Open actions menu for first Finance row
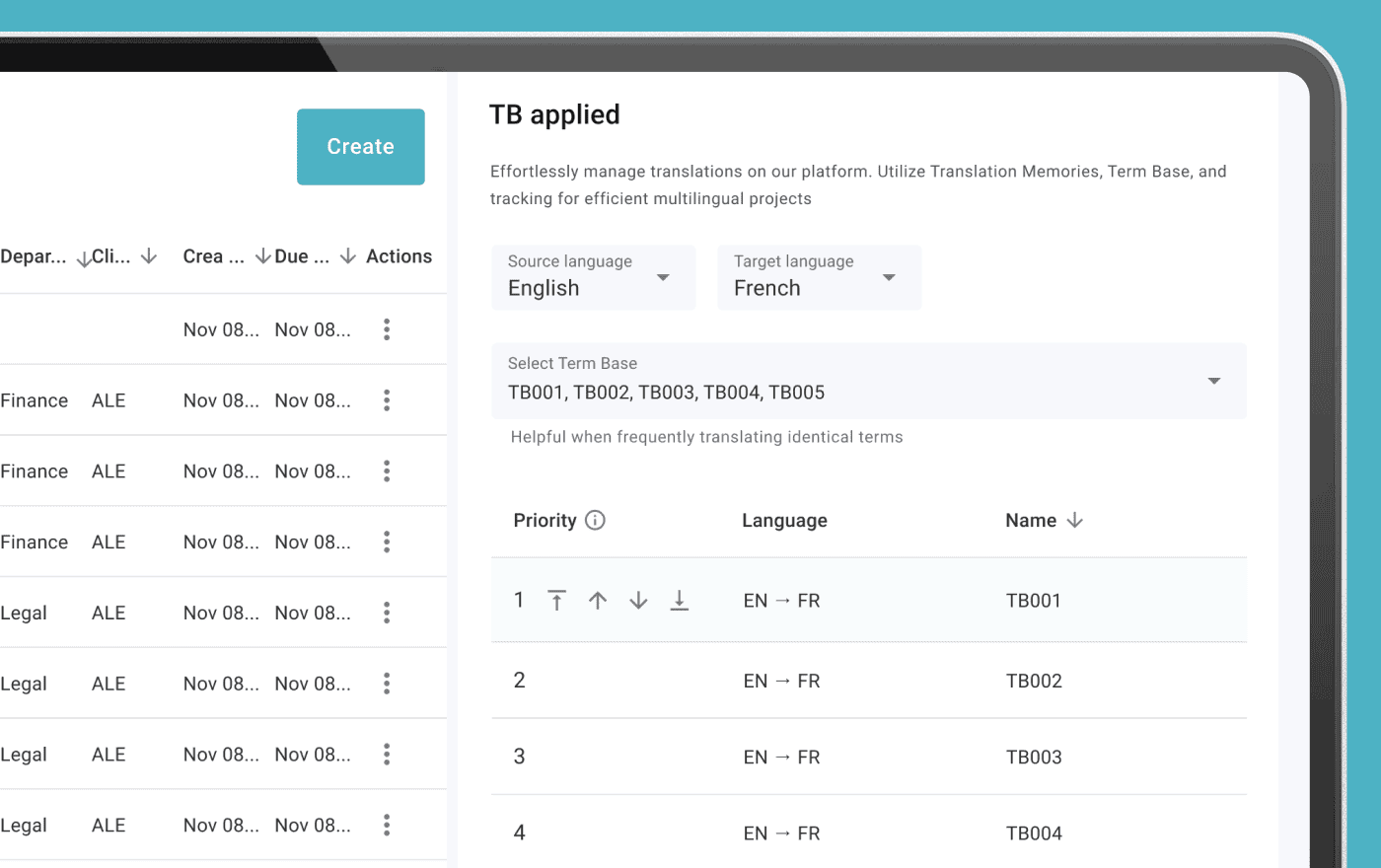 (x=387, y=400)
